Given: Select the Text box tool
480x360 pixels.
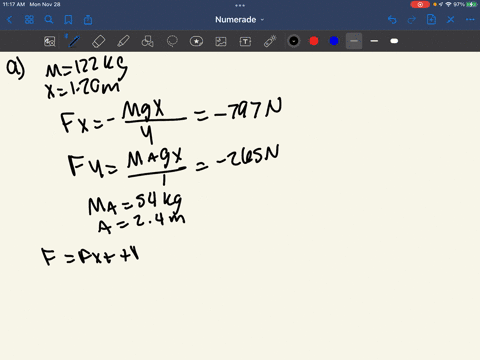Looking at the screenshot, I should pyautogui.click(x=245, y=41).
